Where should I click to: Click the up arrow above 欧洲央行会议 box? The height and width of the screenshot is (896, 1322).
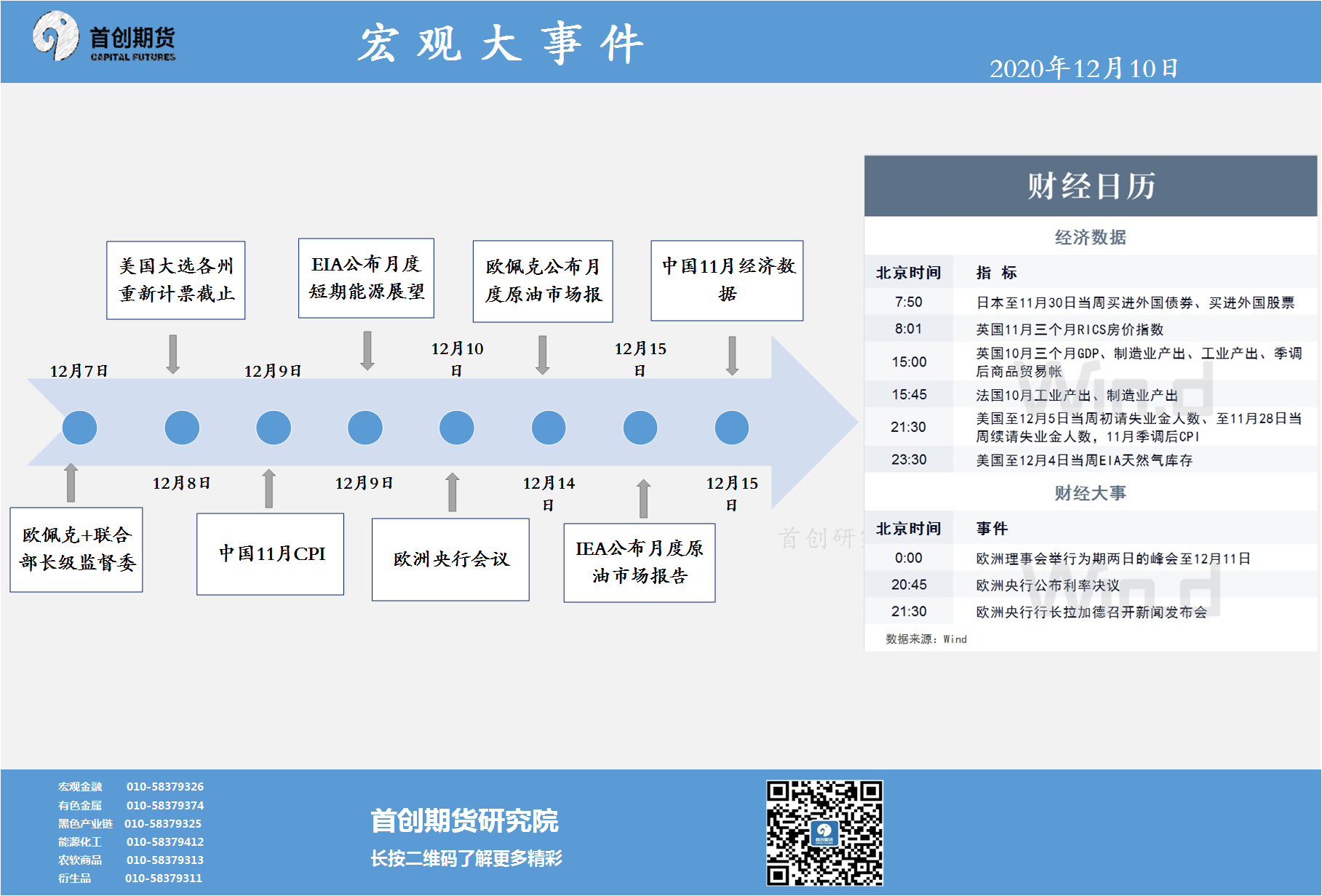452,492
